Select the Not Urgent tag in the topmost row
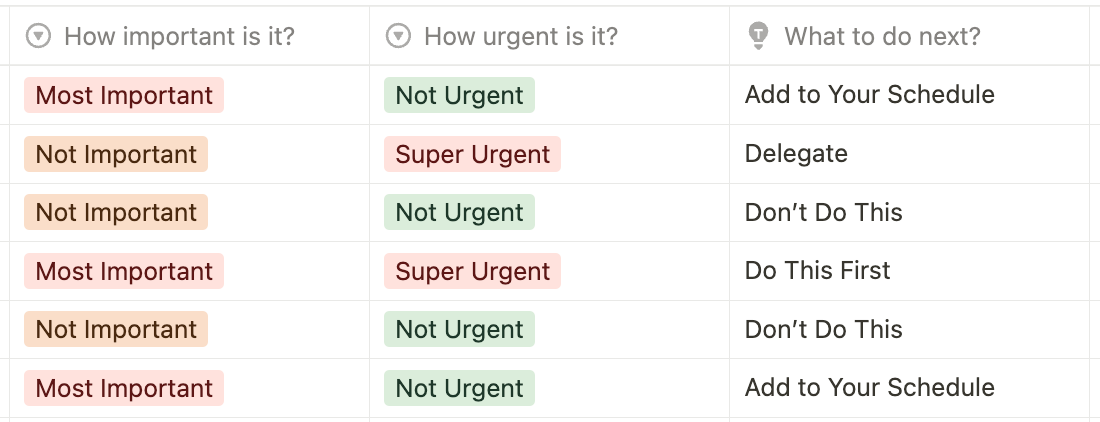This screenshot has width=1100, height=422. tap(460, 95)
